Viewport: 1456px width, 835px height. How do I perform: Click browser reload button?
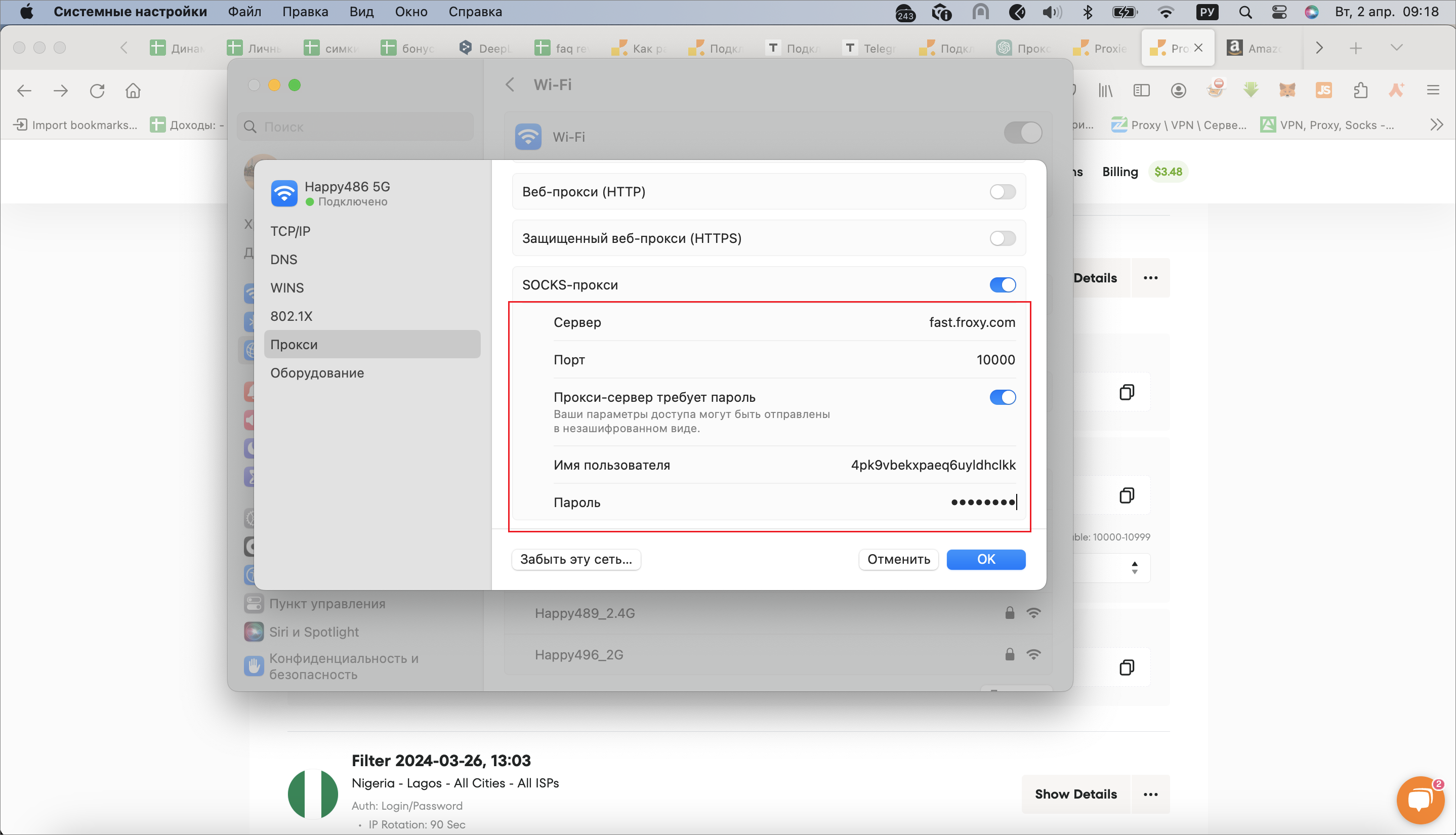pyautogui.click(x=97, y=91)
